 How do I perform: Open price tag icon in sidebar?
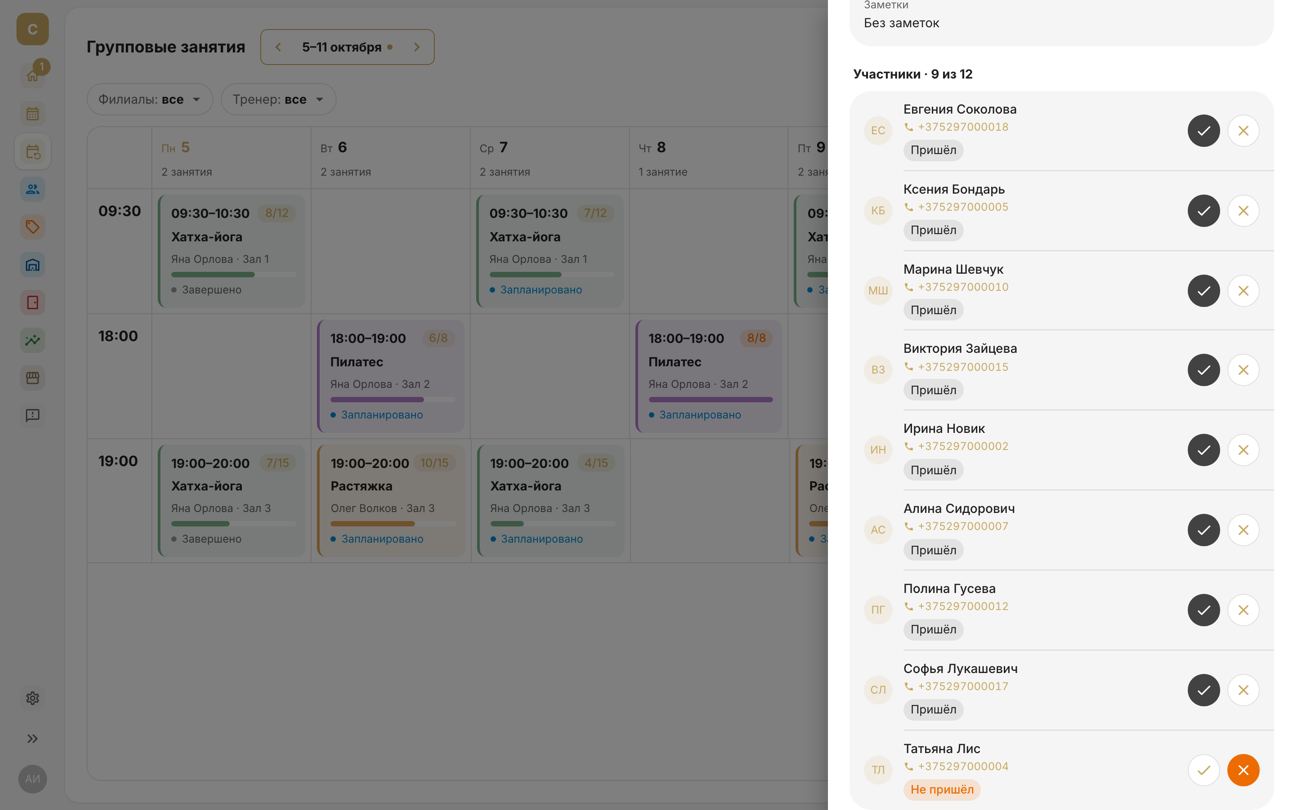33,227
